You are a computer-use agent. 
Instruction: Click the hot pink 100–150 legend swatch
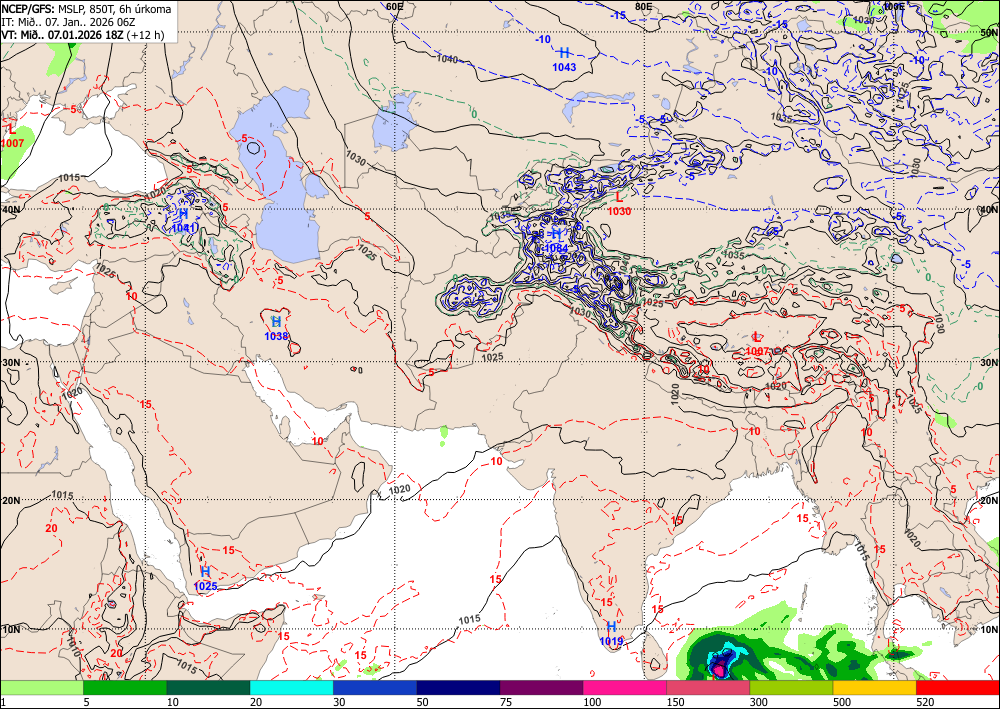pos(624,687)
